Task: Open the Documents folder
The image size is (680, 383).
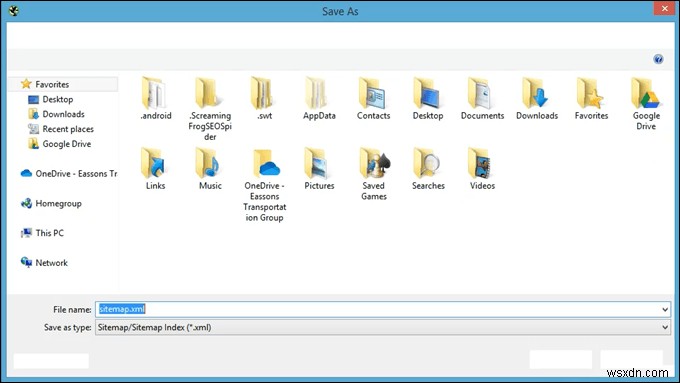Action: coord(482,98)
